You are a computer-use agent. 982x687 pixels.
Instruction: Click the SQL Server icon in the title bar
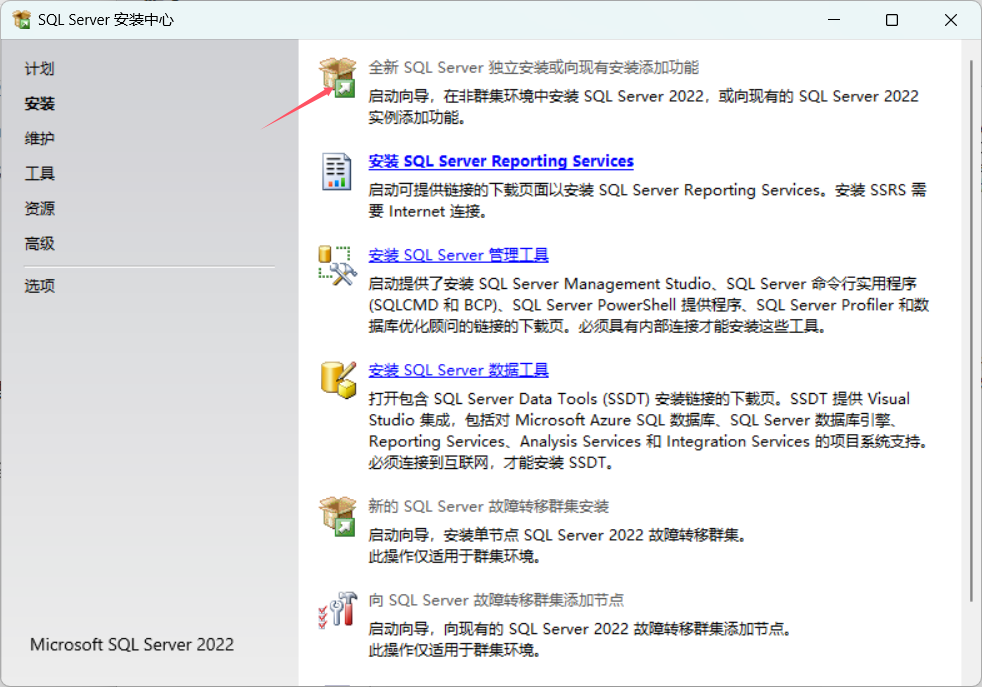click(x=22, y=19)
